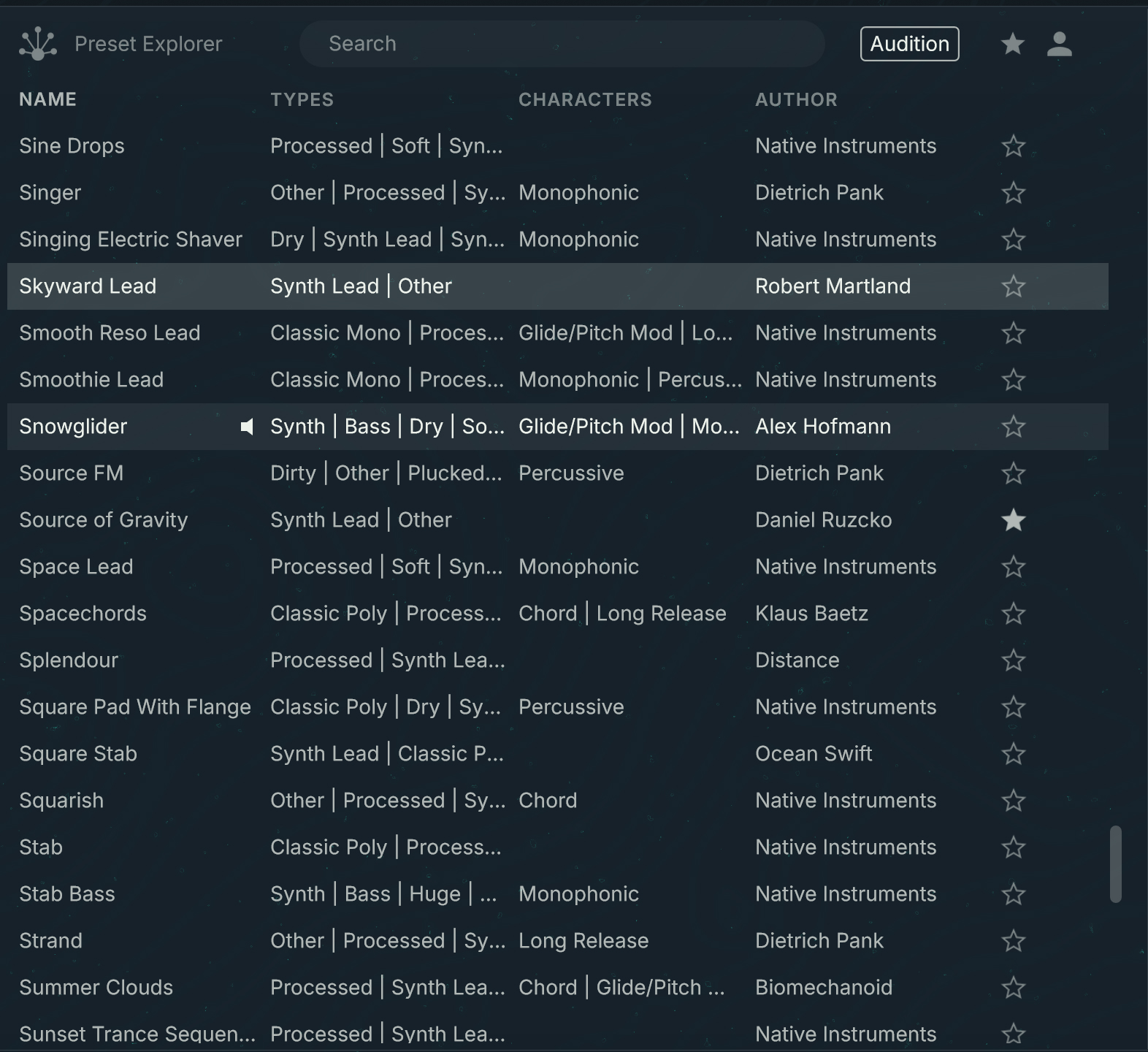This screenshot has height=1052, width=1148.
Task: Click the speaker icon on Snowglider row
Action: 247,427
